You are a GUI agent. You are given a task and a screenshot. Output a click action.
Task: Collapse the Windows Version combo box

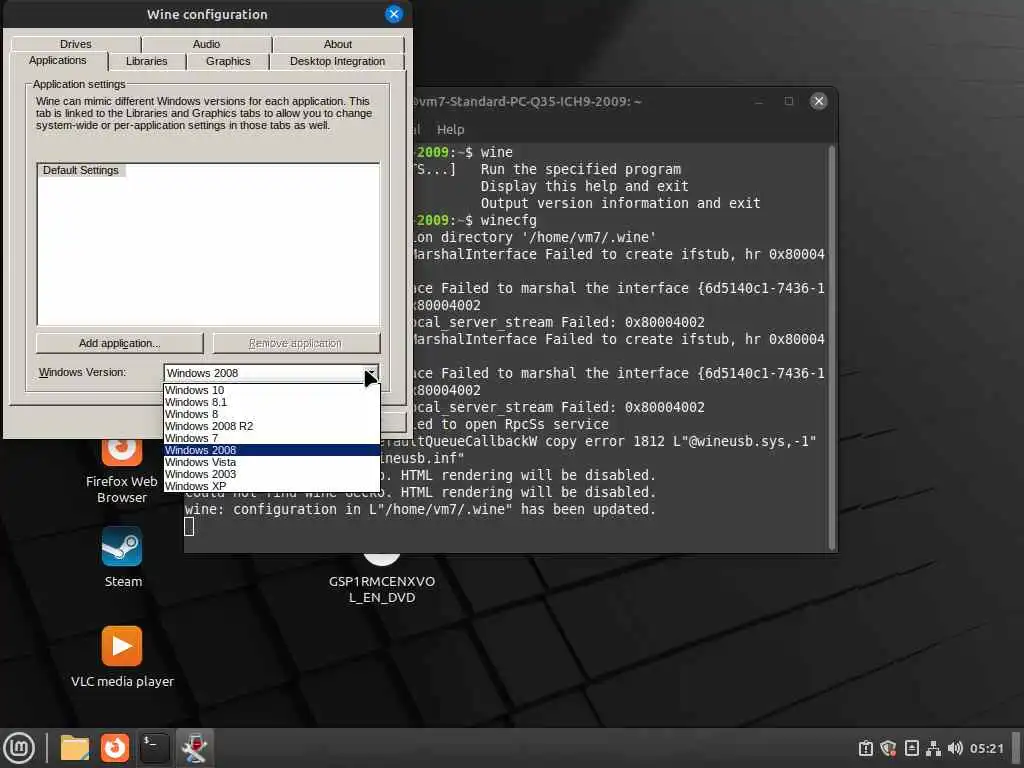pos(370,373)
